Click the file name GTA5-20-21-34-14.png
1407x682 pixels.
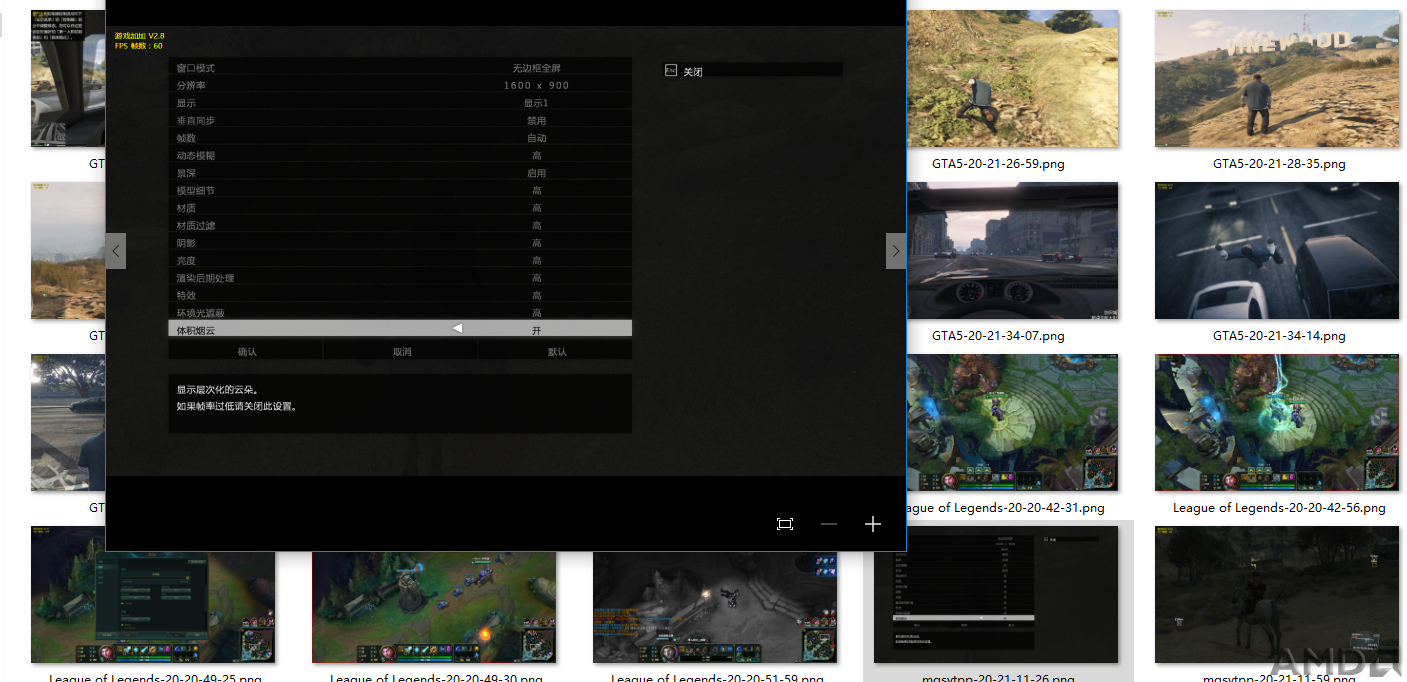pyautogui.click(x=1279, y=336)
